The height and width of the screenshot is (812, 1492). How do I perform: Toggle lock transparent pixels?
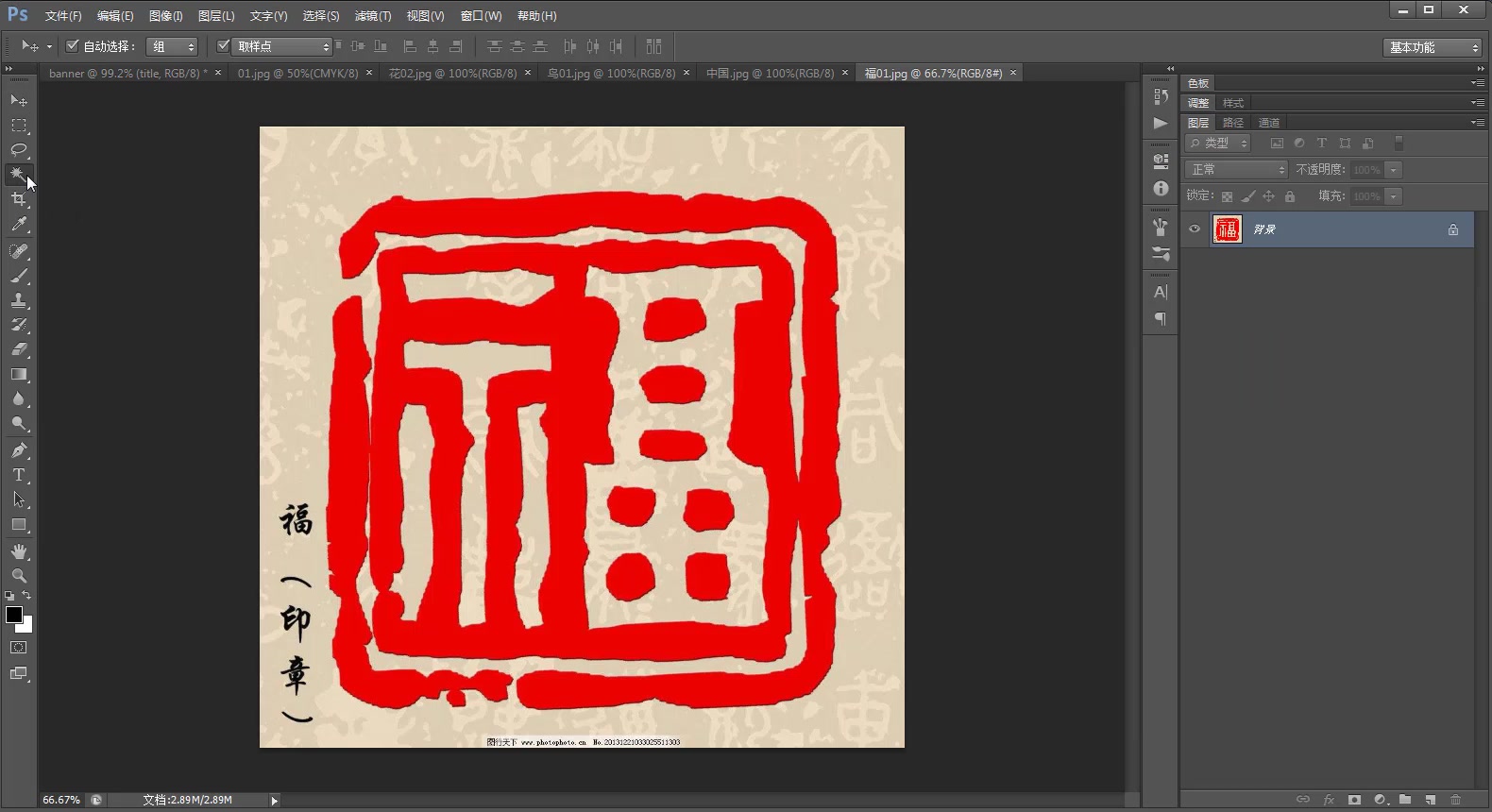[x=1227, y=196]
